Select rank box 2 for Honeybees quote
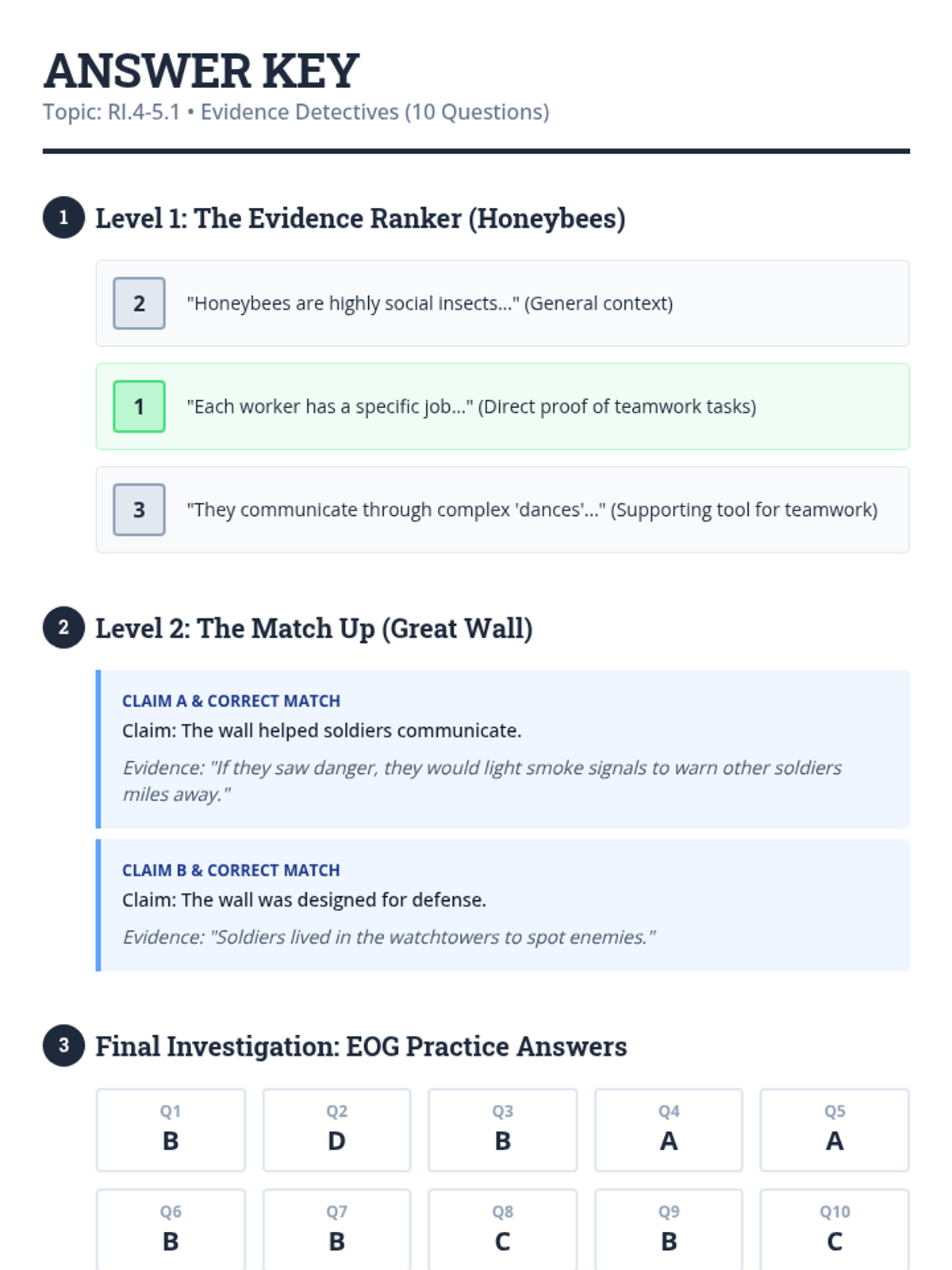The width and height of the screenshot is (952, 1270). (x=139, y=303)
